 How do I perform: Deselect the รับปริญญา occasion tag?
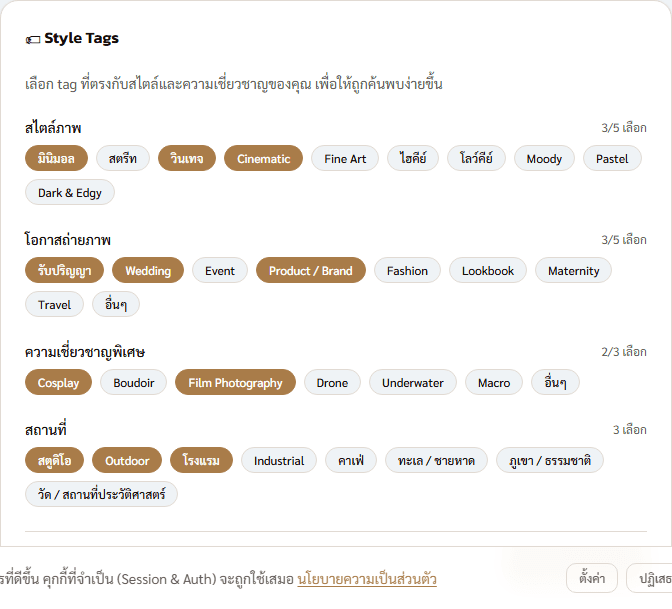pos(64,270)
